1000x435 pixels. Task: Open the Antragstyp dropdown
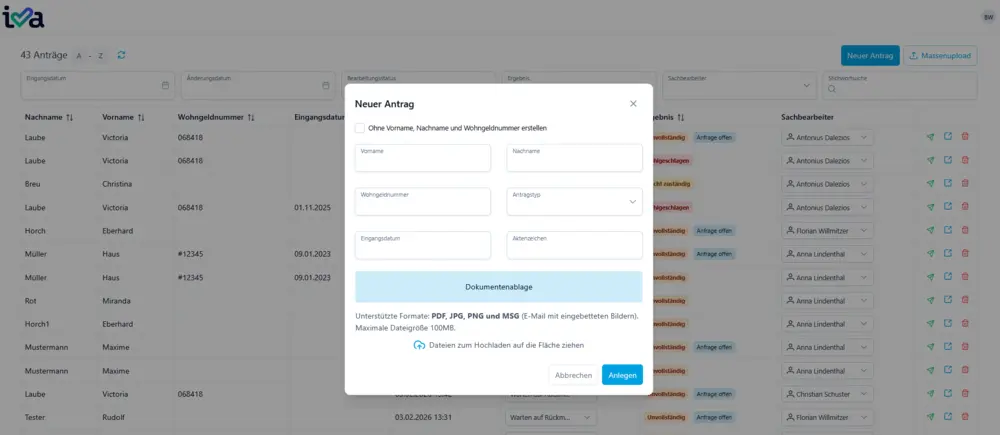coord(574,202)
